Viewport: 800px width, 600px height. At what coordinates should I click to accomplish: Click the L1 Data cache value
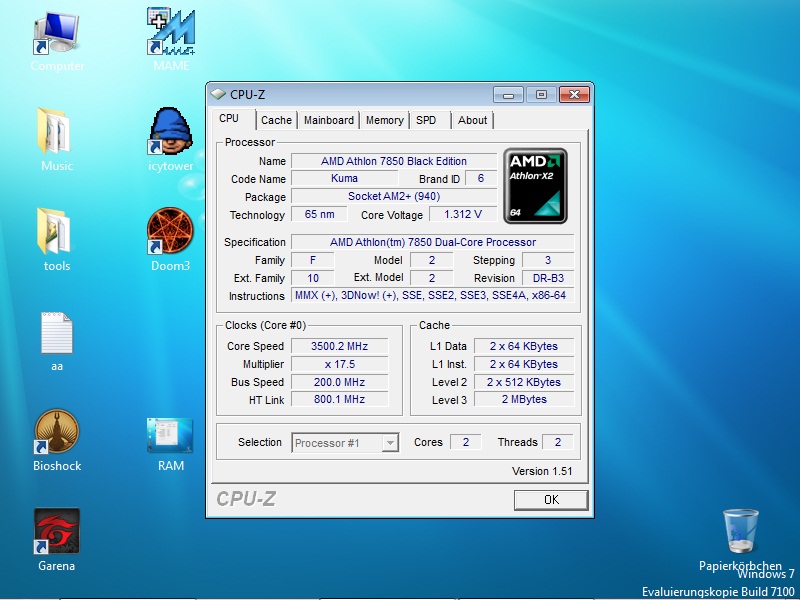tap(524, 346)
